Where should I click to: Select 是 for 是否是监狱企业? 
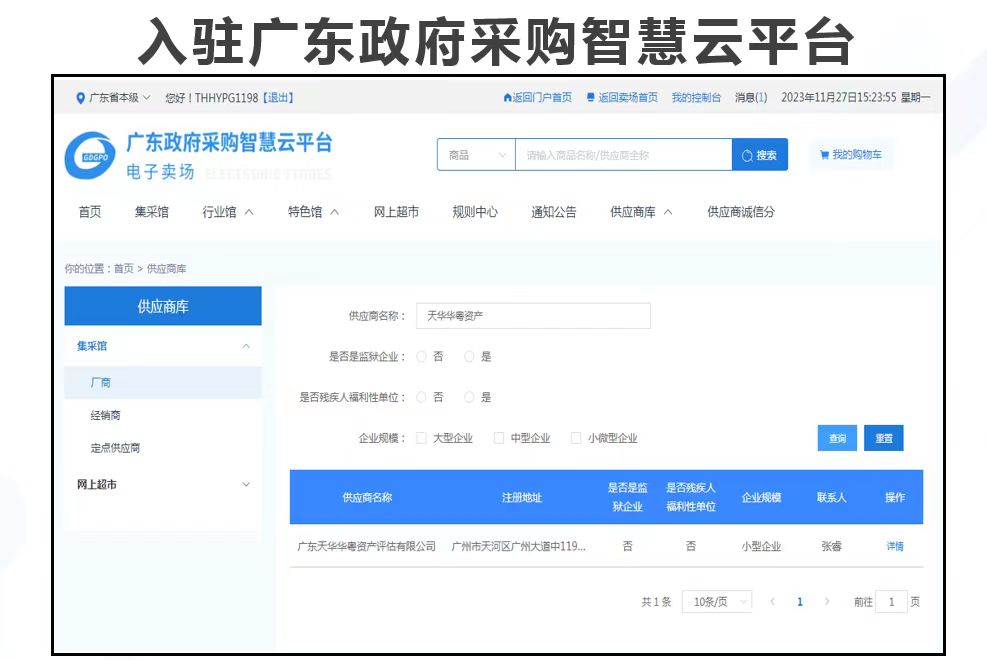coord(469,357)
